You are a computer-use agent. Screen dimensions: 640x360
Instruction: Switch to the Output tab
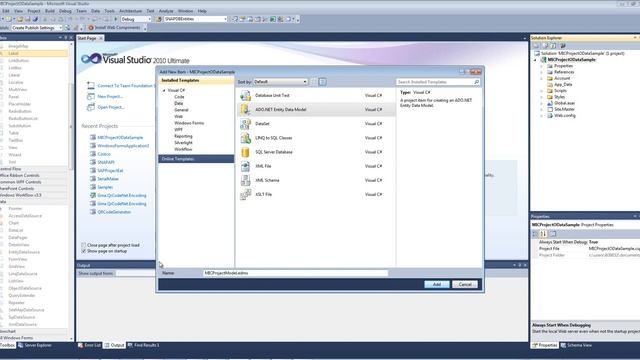tap(114, 345)
